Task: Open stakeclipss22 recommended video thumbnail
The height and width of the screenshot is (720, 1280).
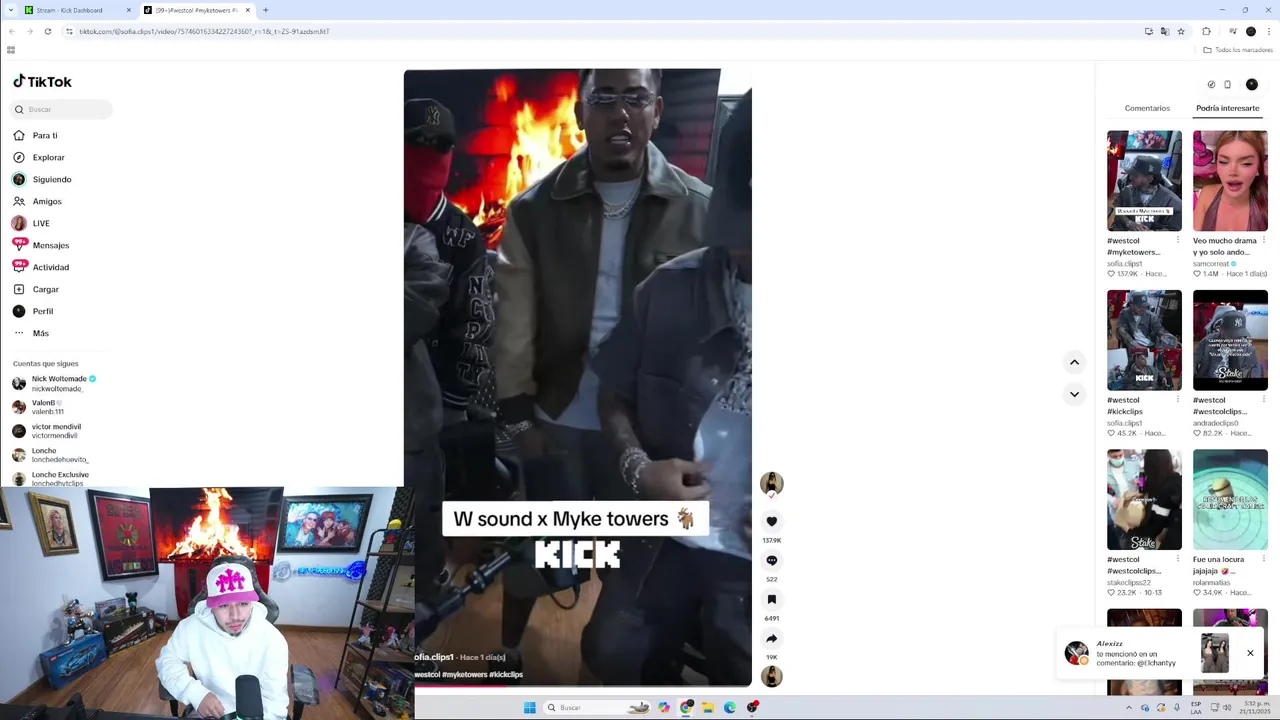Action: (x=1144, y=499)
